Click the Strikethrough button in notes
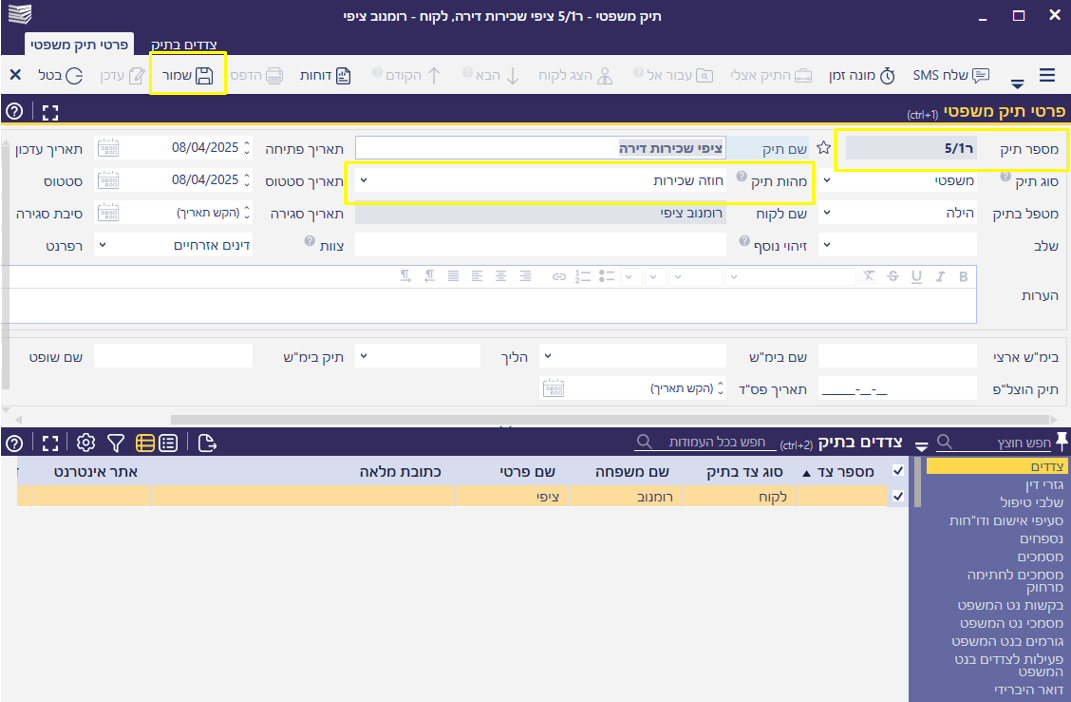1071x702 pixels. pyautogui.click(x=893, y=277)
